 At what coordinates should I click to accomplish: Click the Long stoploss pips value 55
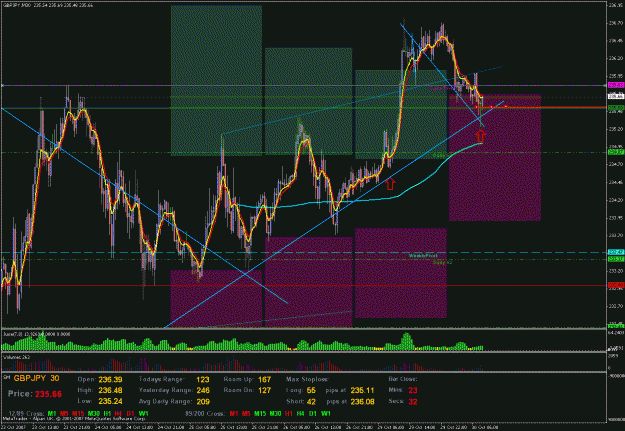click(x=311, y=390)
